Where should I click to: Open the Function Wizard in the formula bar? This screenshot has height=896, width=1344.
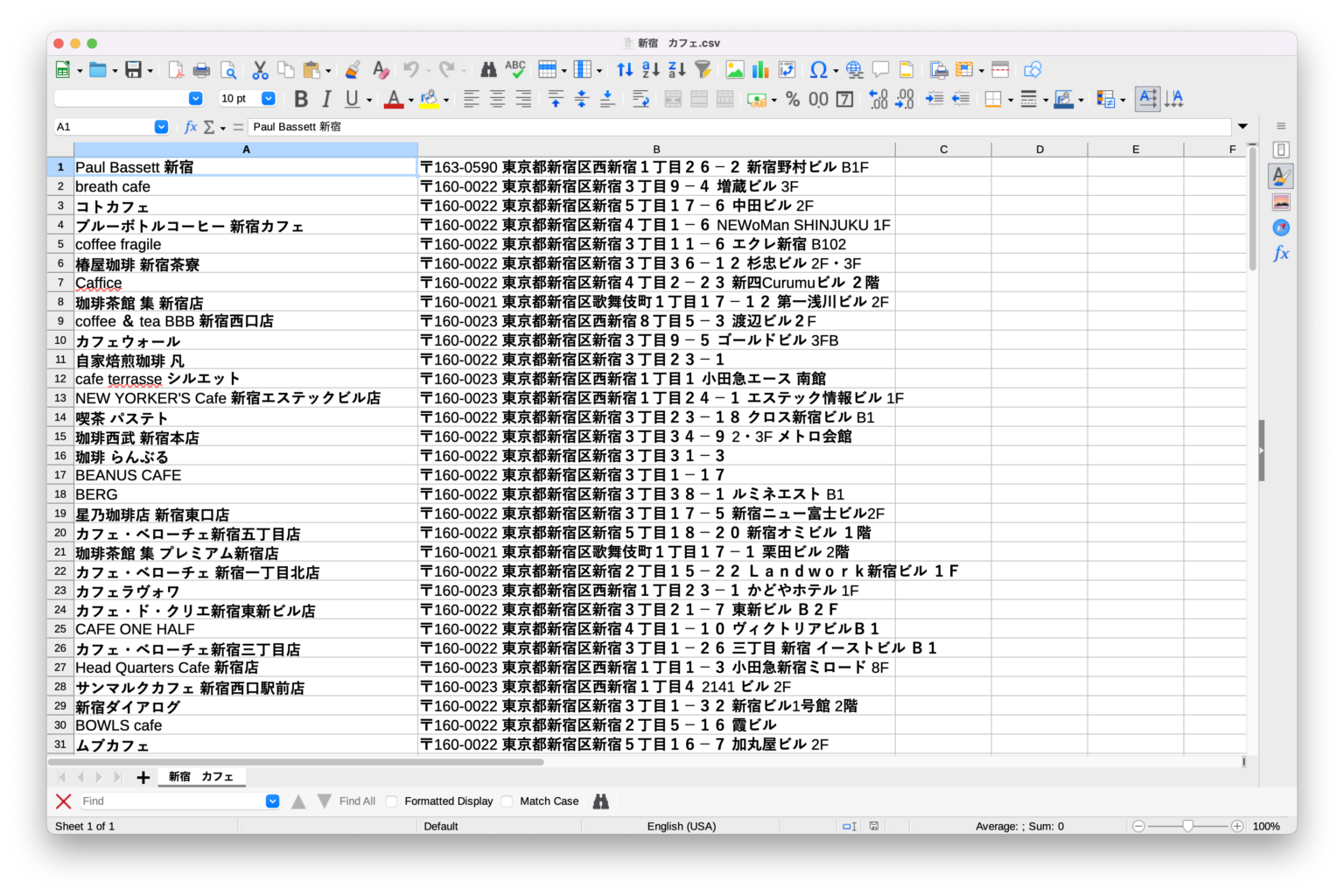pyautogui.click(x=191, y=127)
